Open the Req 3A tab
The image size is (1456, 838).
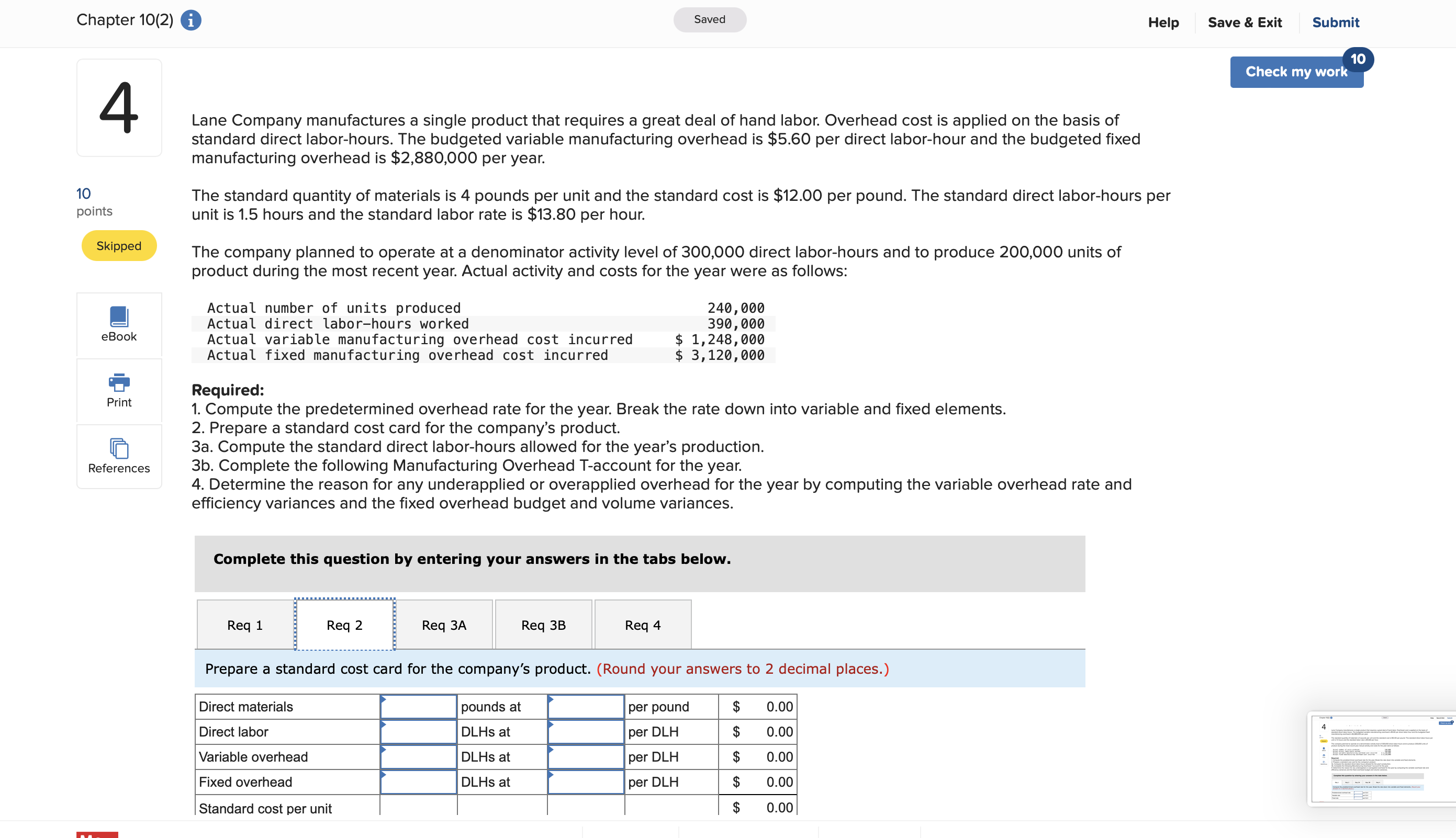[x=443, y=625]
